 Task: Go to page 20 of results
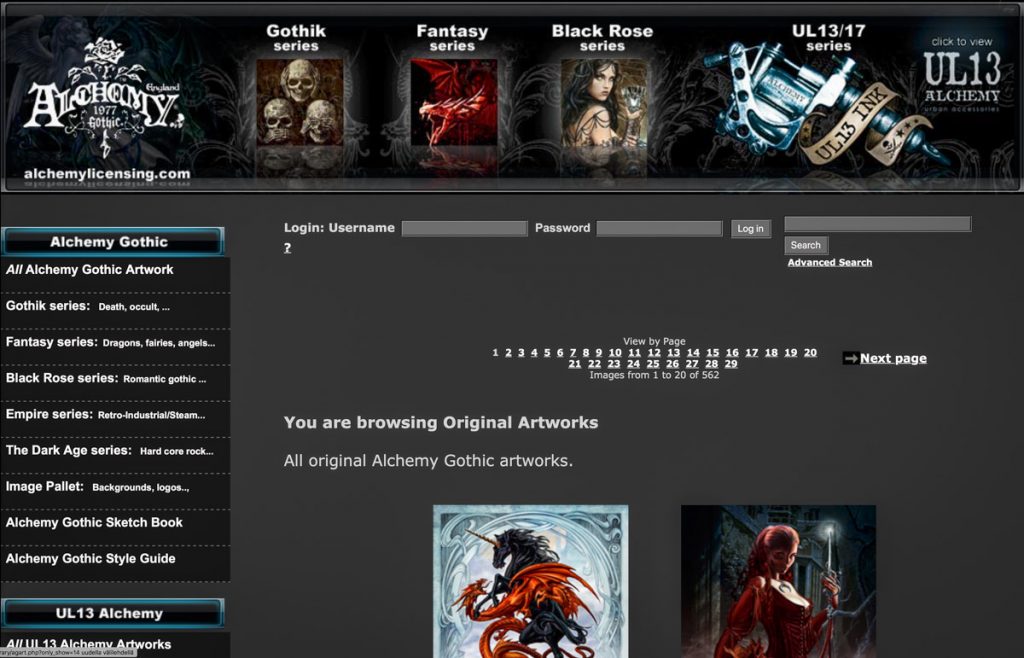[x=810, y=352]
